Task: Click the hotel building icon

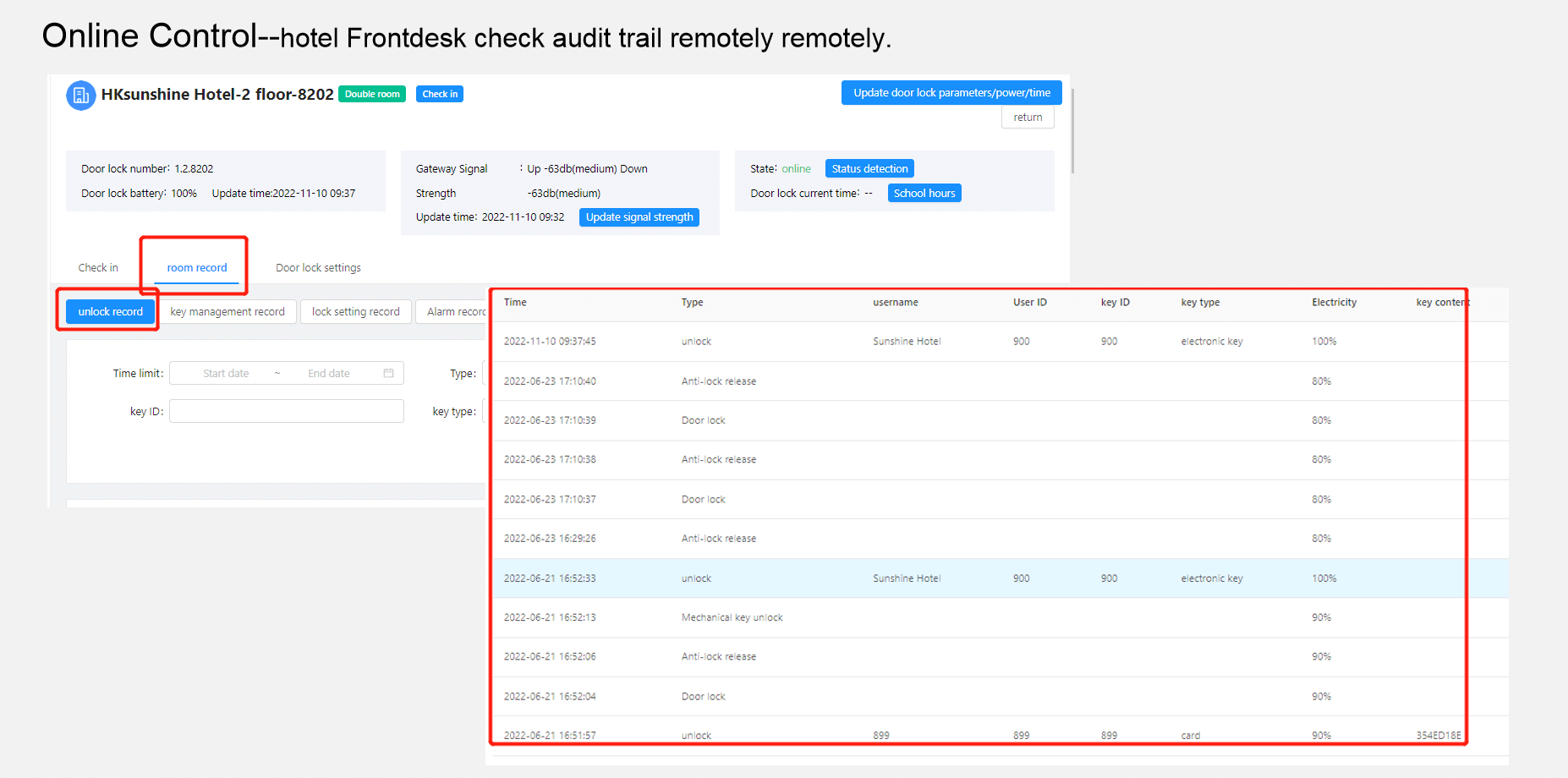Action: (x=80, y=96)
